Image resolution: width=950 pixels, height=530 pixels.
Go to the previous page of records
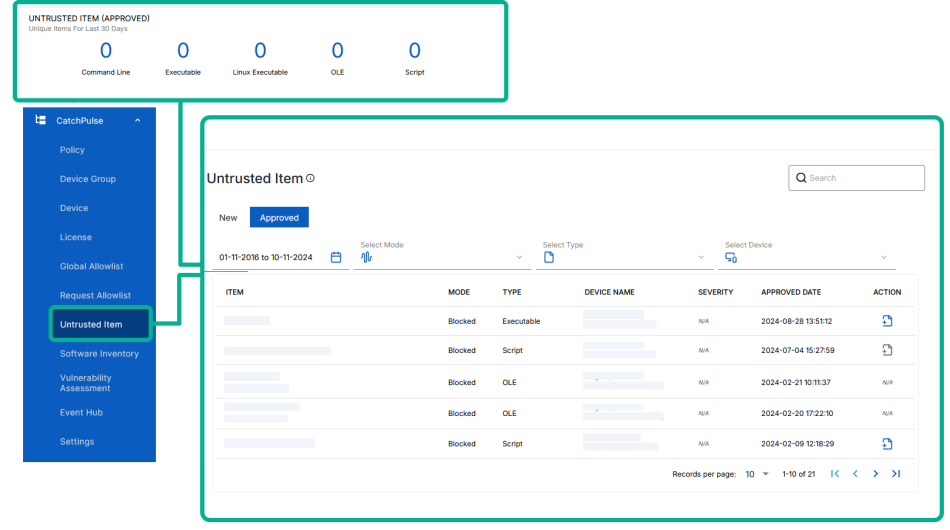(x=855, y=474)
